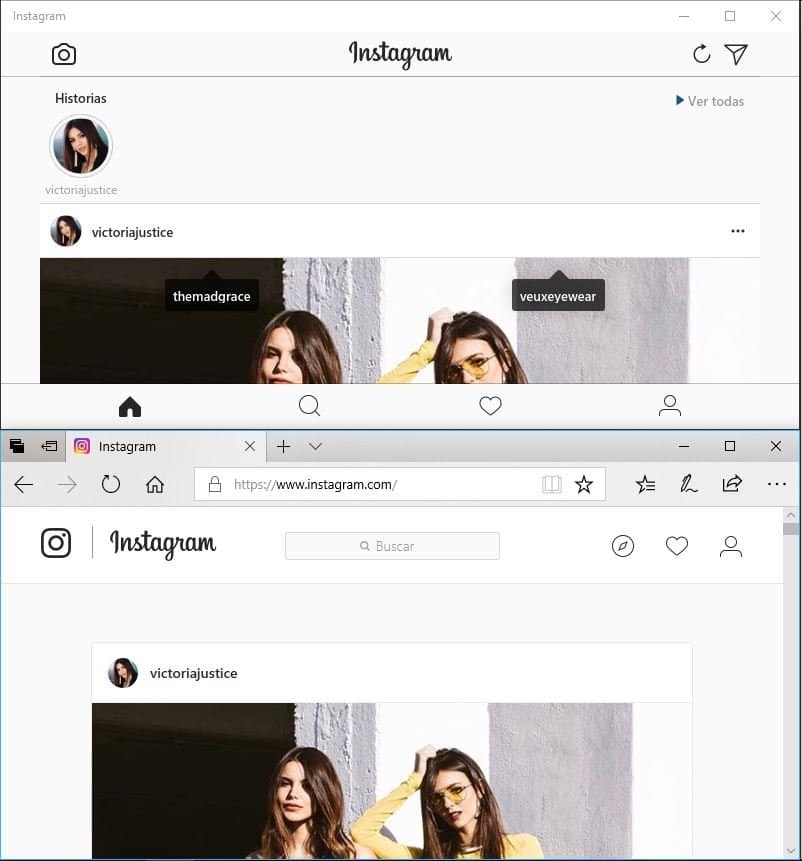Open Direct messages via the paper plane icon

737,54
